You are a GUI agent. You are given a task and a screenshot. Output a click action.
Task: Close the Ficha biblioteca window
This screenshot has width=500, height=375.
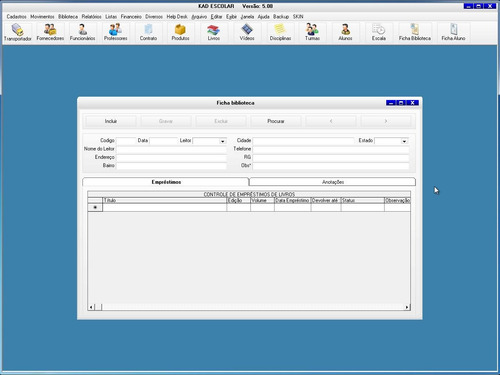point(413,103)
